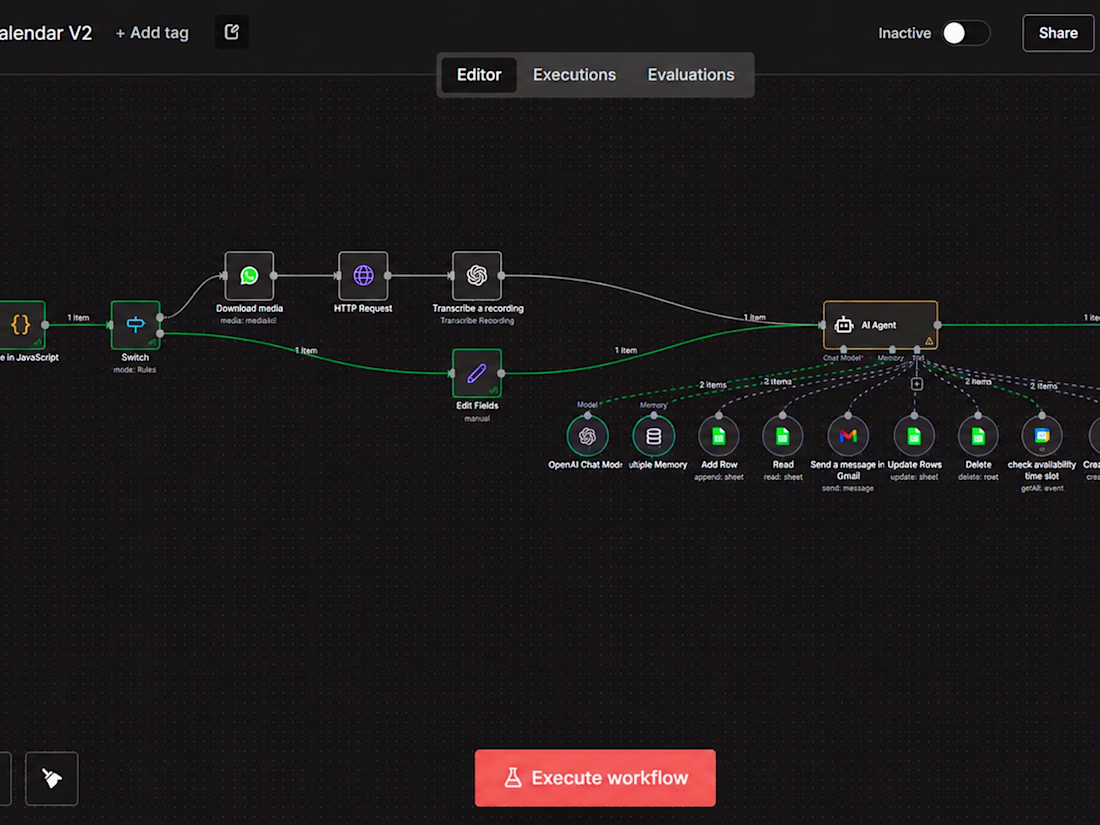This screenshot has height=825, width=1100.
Task: Toggle the Inactive workflow switch
Action: coord(965,33)
